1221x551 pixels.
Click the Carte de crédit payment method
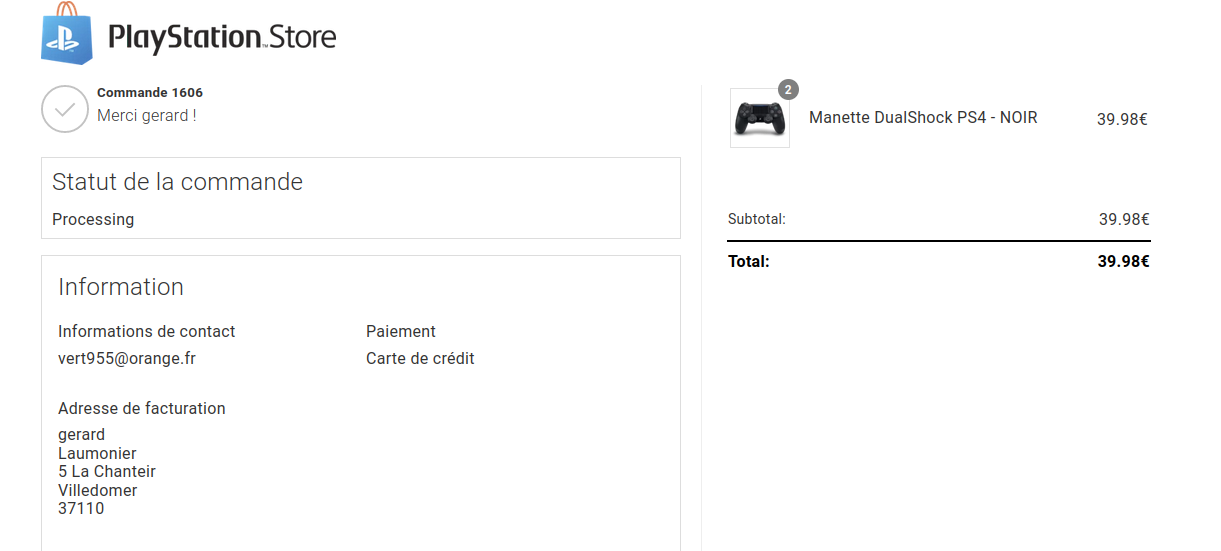(420, 358)
